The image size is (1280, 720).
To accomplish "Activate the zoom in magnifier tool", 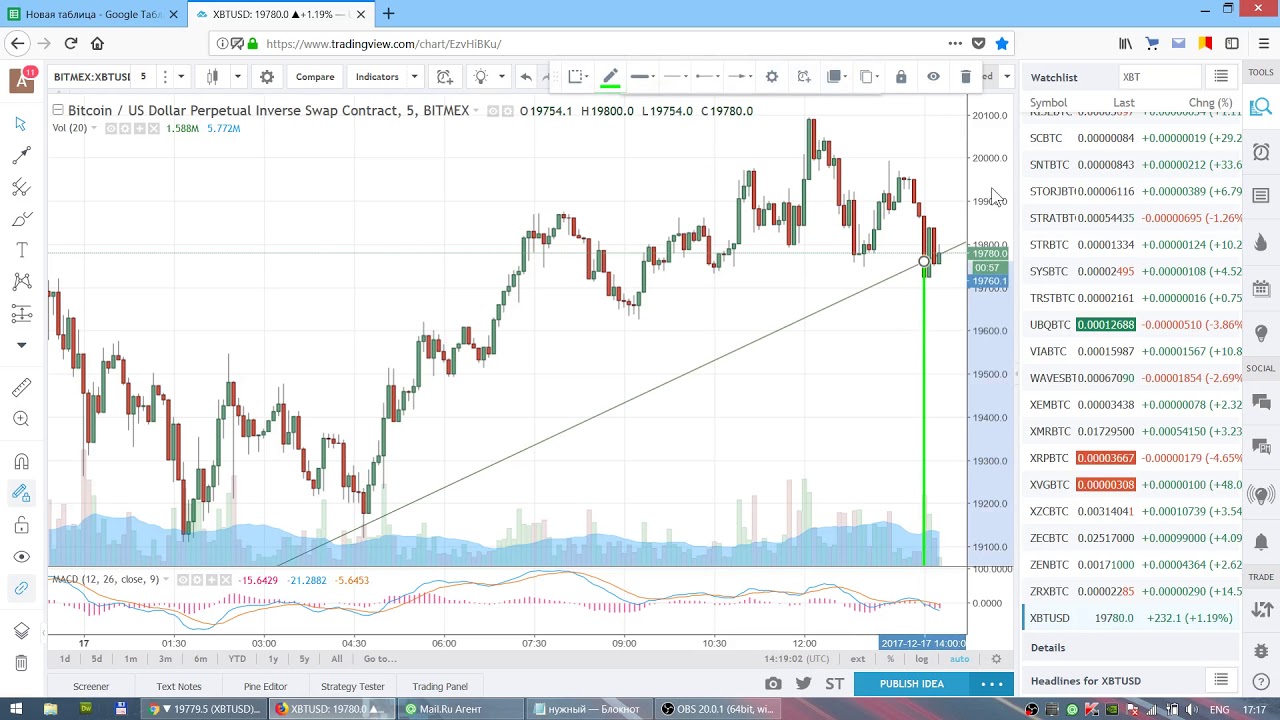I will [21, 419].
